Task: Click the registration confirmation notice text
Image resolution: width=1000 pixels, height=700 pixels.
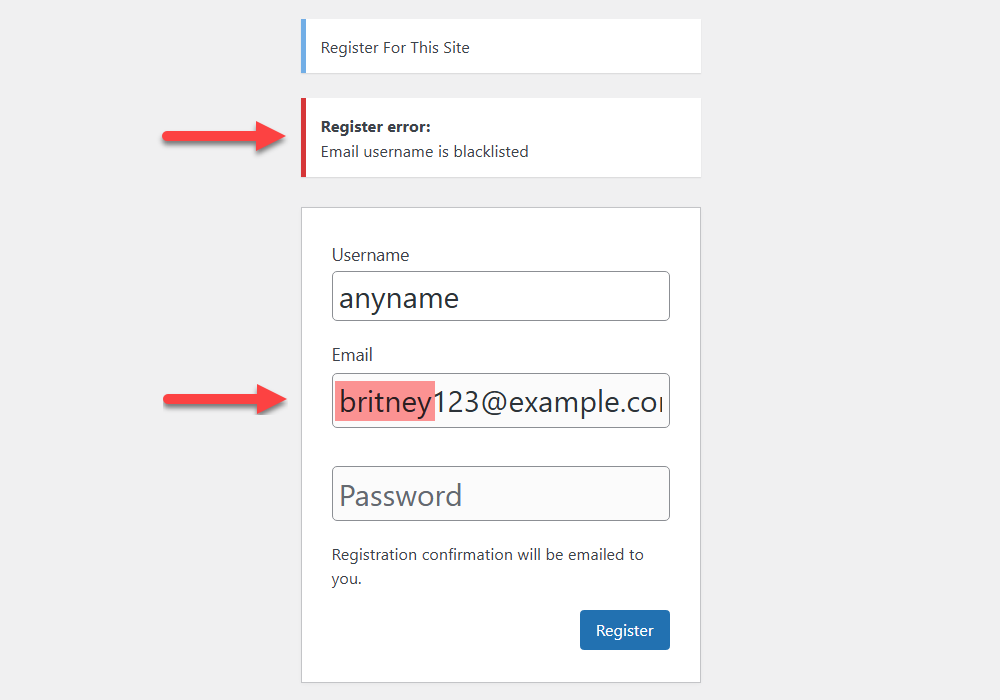Action: [487, 554]
